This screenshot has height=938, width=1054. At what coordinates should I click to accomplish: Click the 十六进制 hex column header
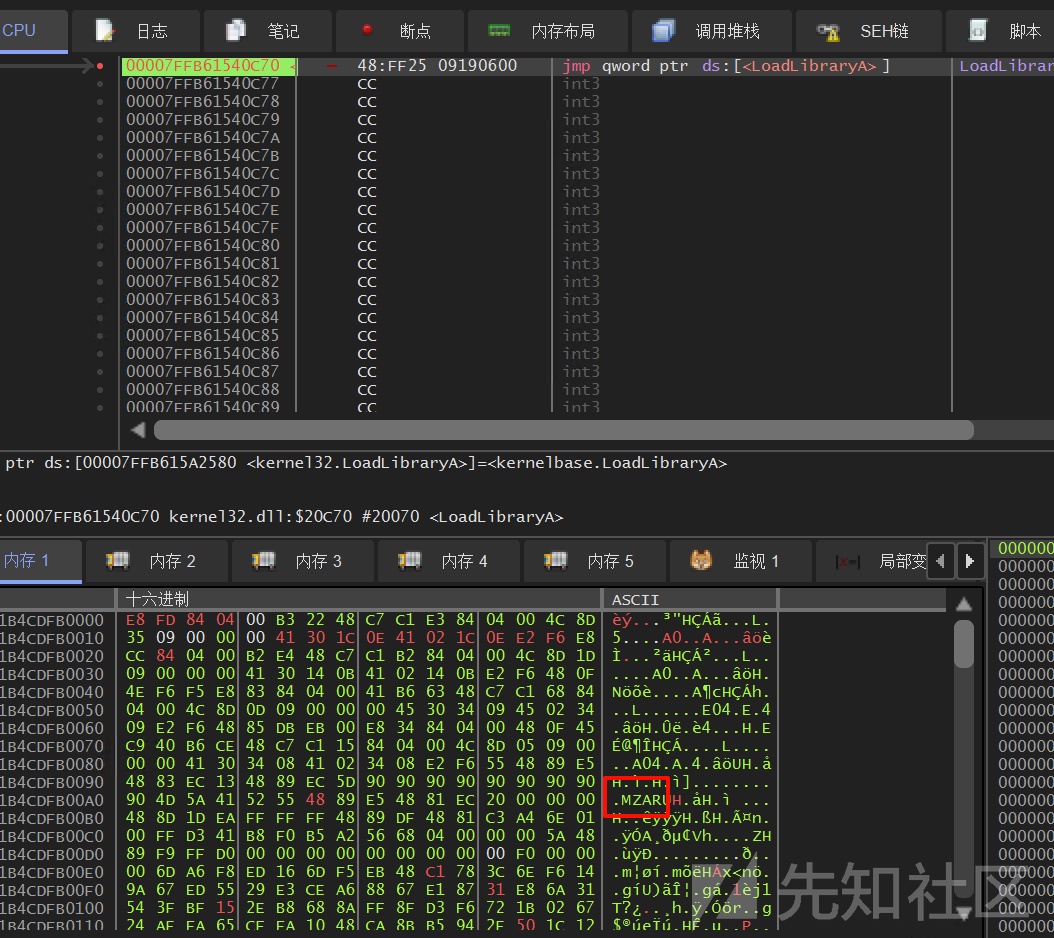(x=358, y=599)
